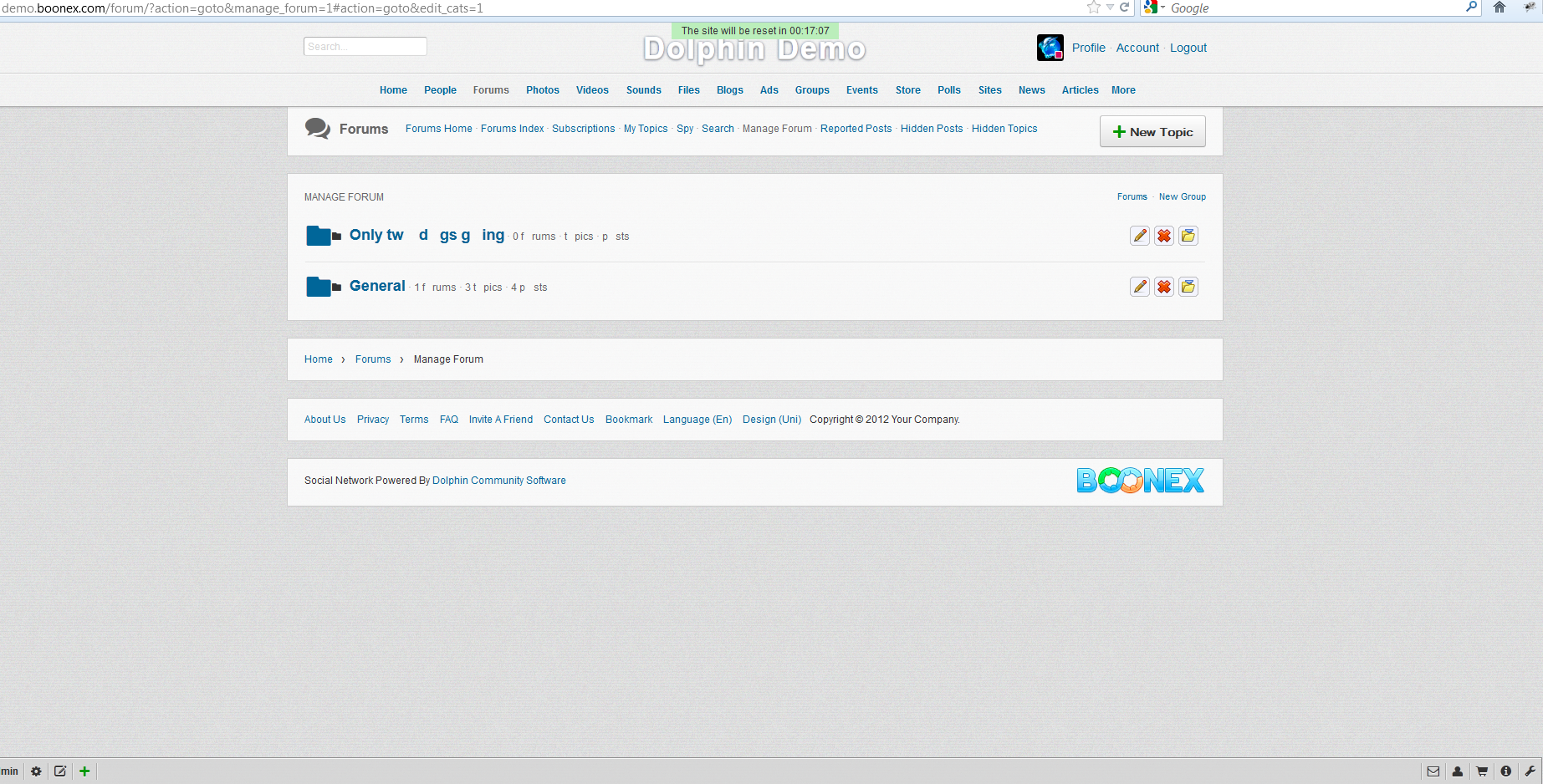Open the Dolphin Community Software link

click(x=499, y=481)
